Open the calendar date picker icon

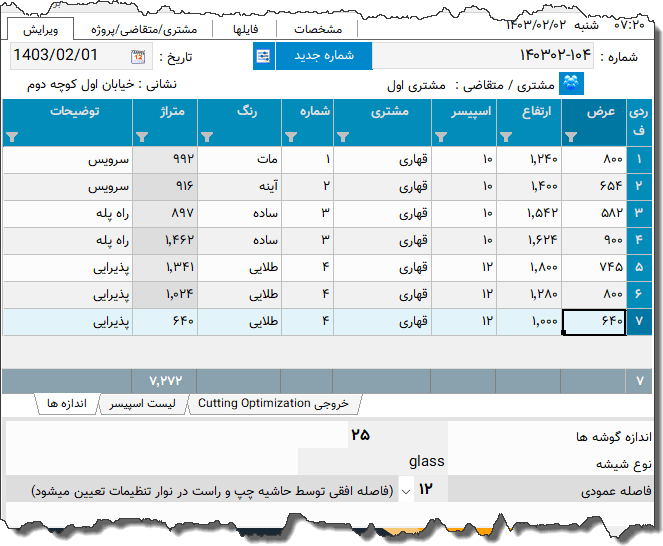point(138,56)
